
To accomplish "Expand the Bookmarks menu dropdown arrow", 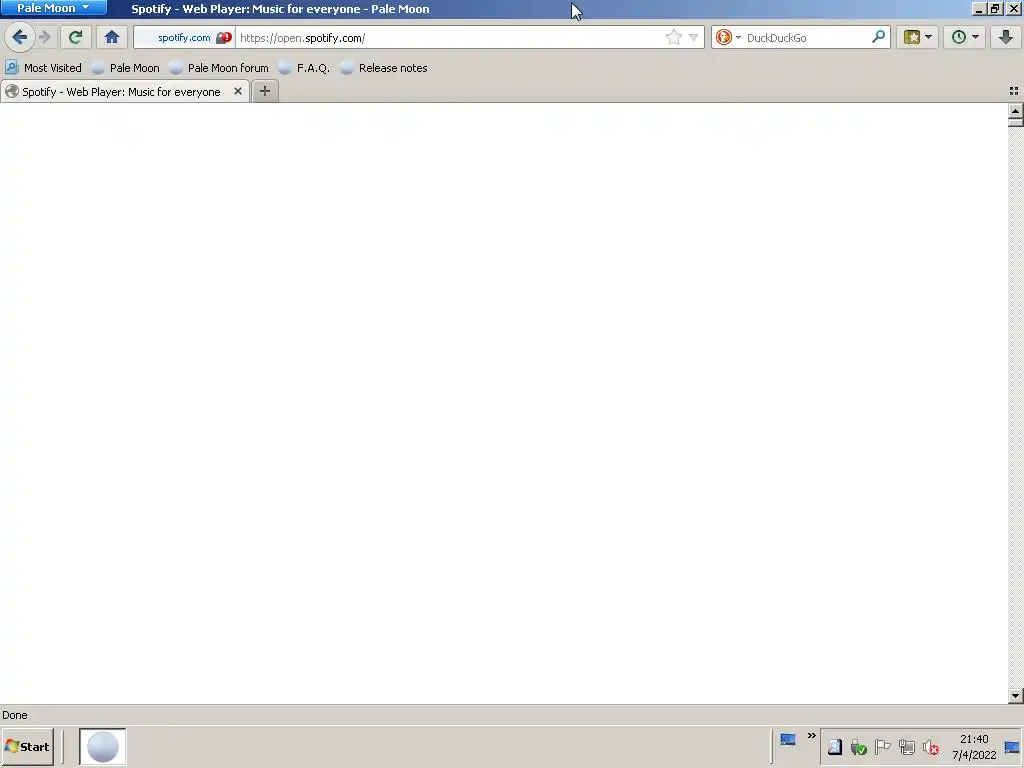I will coord(928,37).
